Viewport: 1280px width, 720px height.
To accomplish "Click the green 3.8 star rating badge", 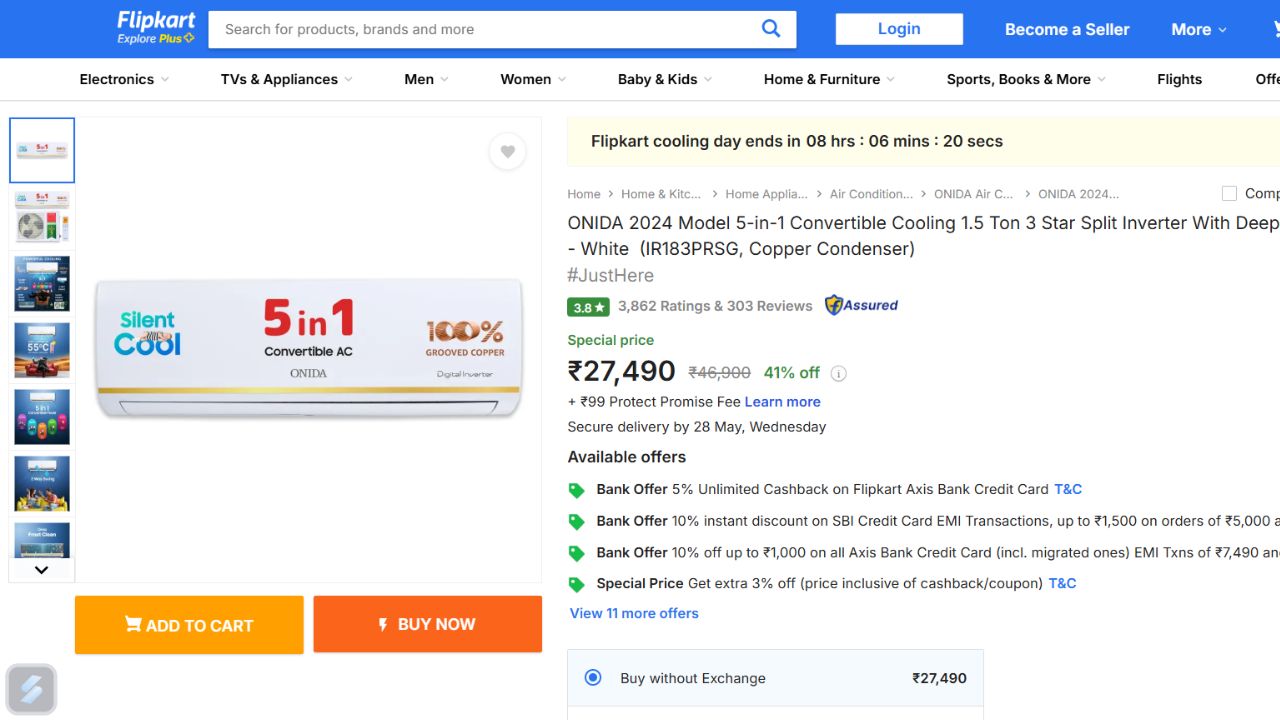I will click(x=588, y=307).
